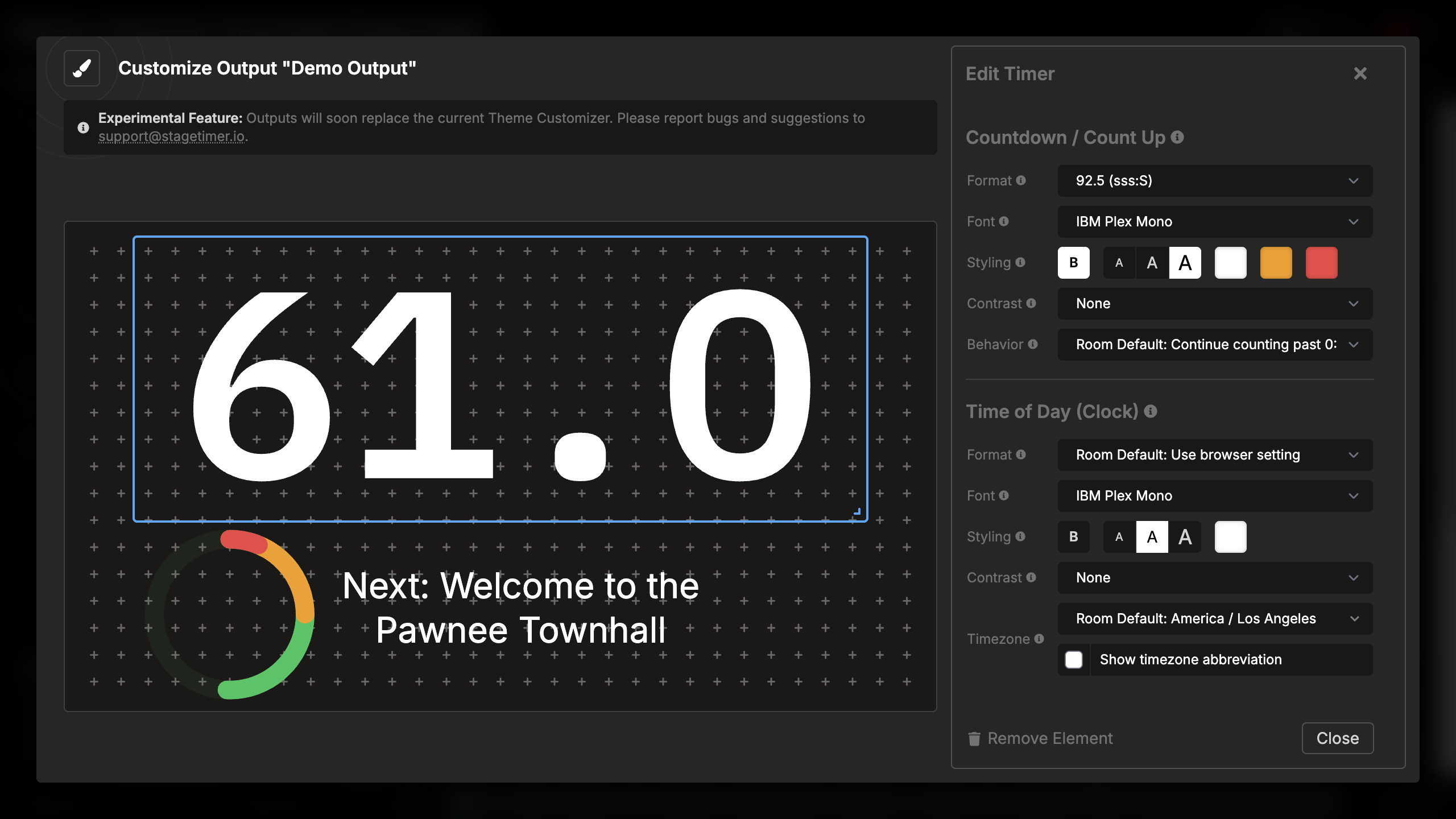1456x819 pixels.
Task: Click the Time of Day (Clock) info icon
Action: coord(1151,411)
